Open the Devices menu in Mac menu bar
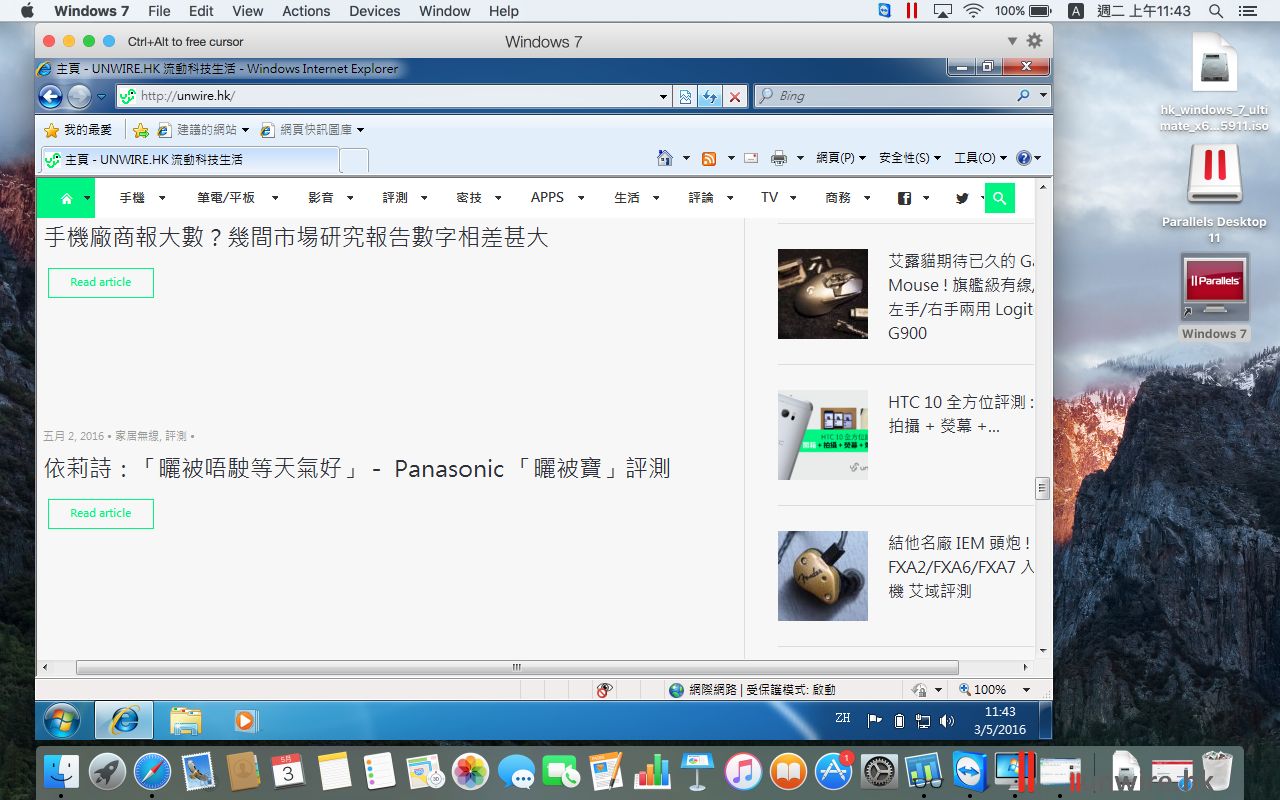Screen dimensions: 1280x800 (374, 11)
